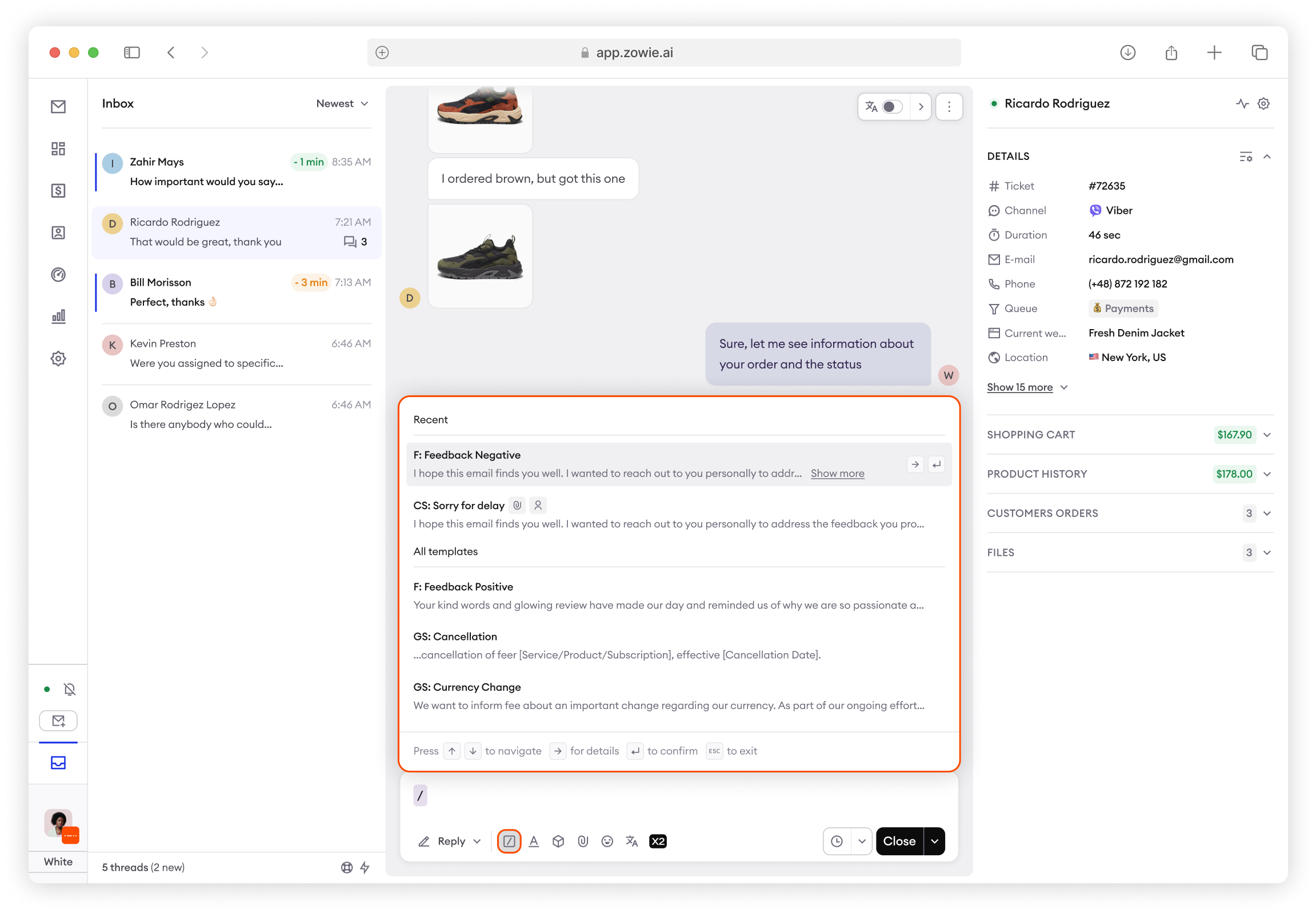
Task: Click the Show 15 more link
Action: click(1019, 387)
